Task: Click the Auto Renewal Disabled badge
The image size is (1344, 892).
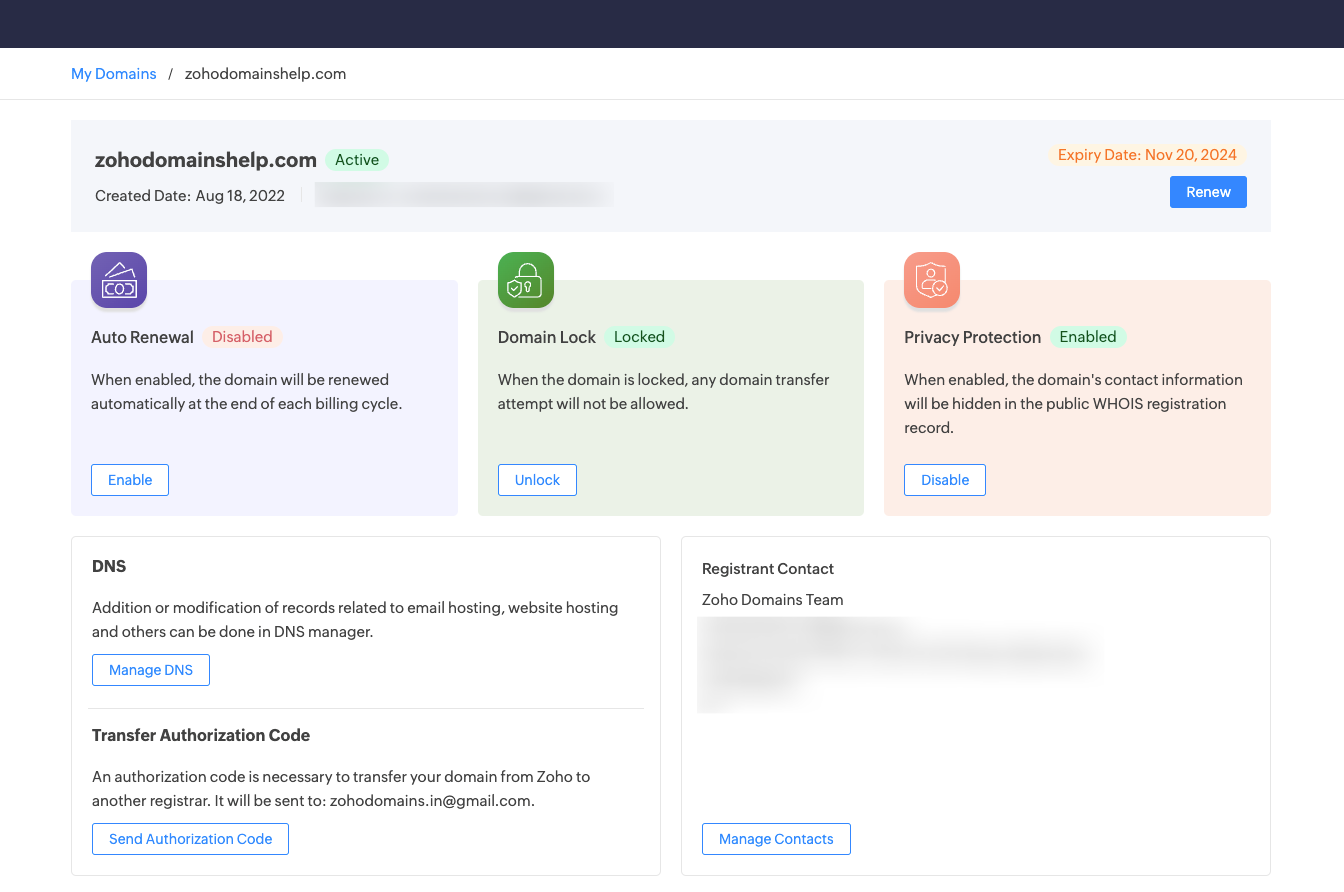Action: [242, 337]
